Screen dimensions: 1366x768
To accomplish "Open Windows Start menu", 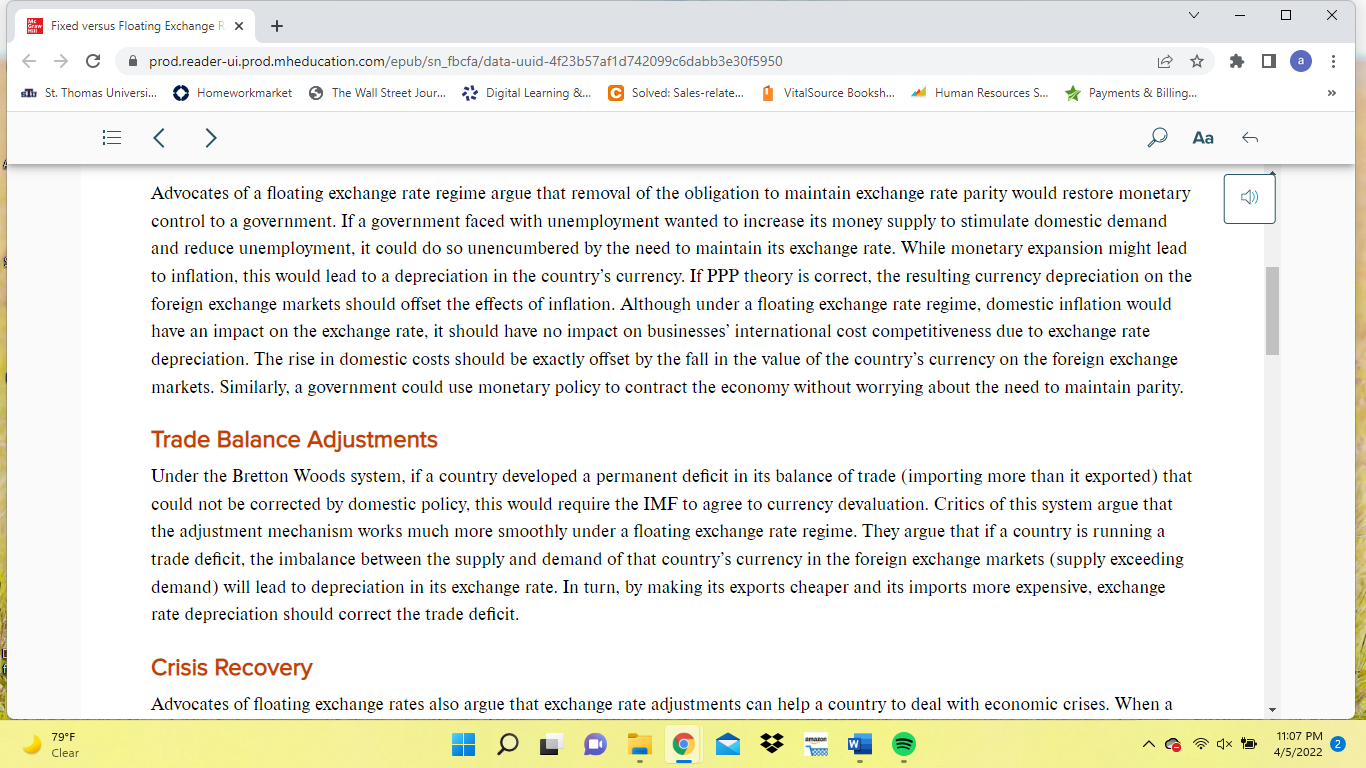I will coord(463,744).
